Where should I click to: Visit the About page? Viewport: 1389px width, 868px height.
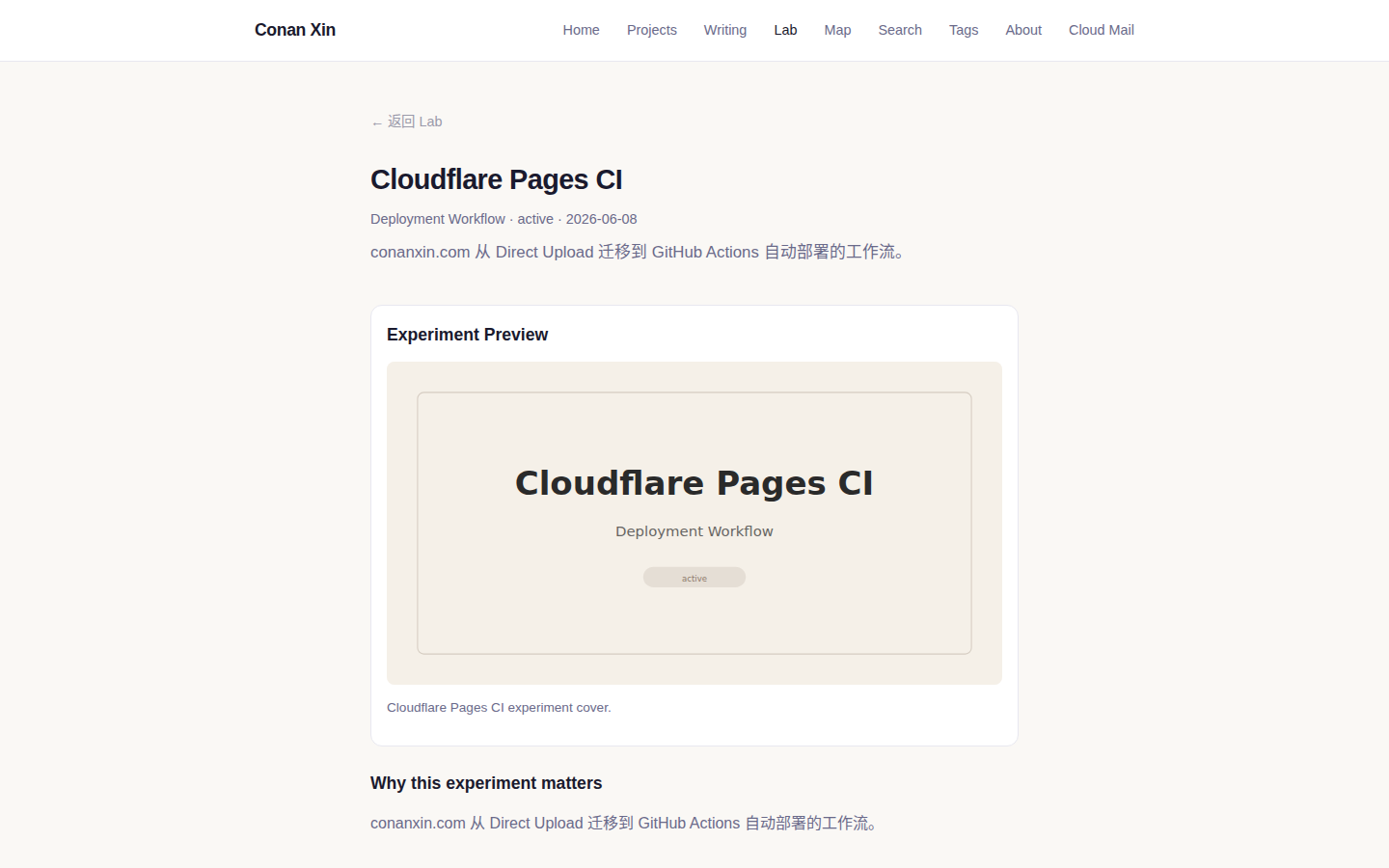point(1023,30)
